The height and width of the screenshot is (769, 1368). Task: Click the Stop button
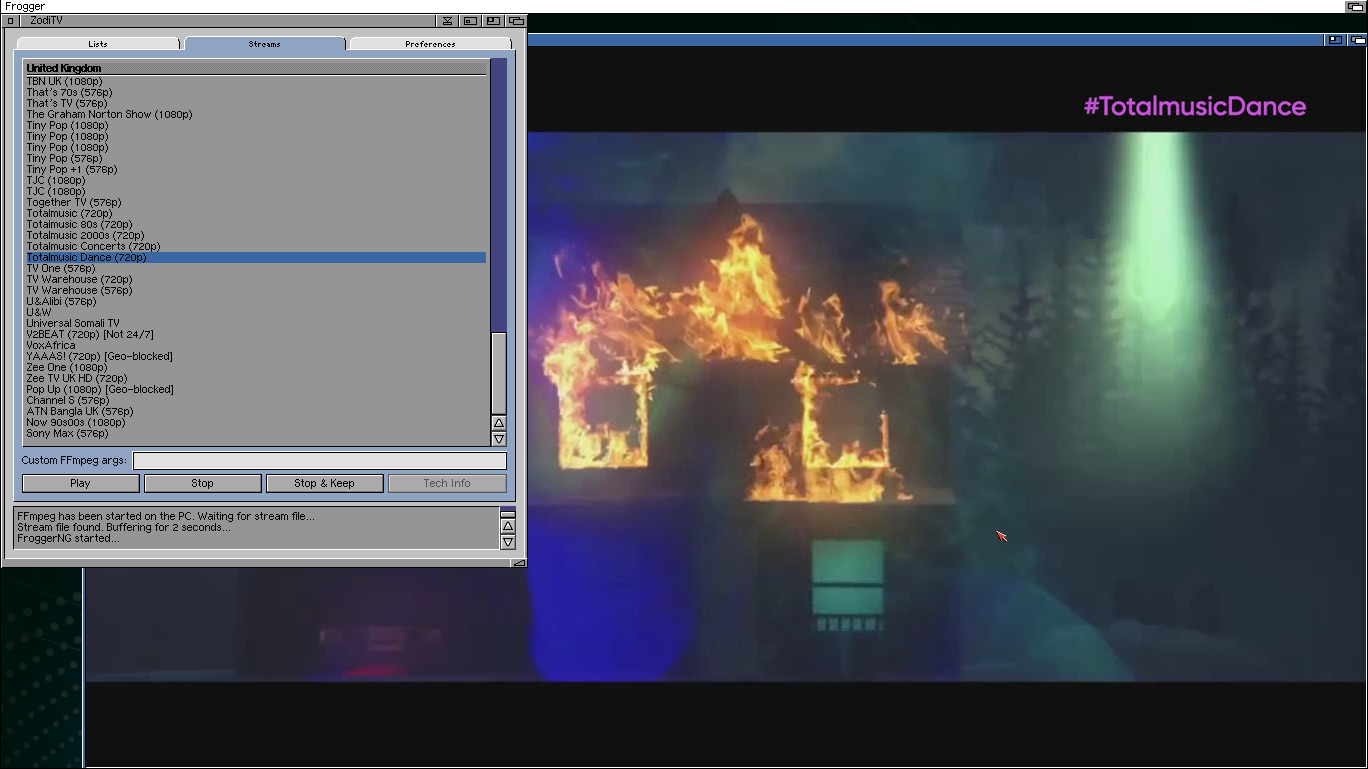point(202,483)
